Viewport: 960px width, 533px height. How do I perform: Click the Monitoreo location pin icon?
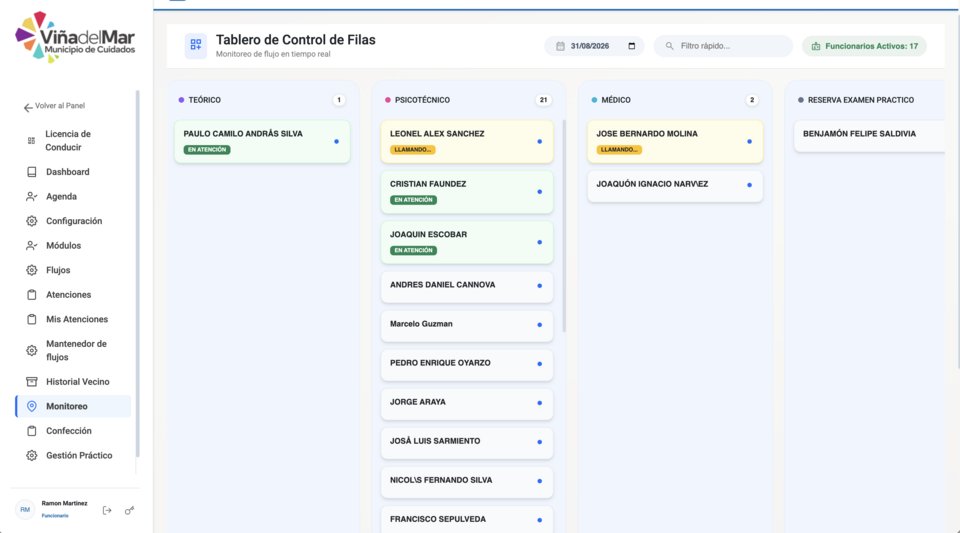[x=32, y=406]
